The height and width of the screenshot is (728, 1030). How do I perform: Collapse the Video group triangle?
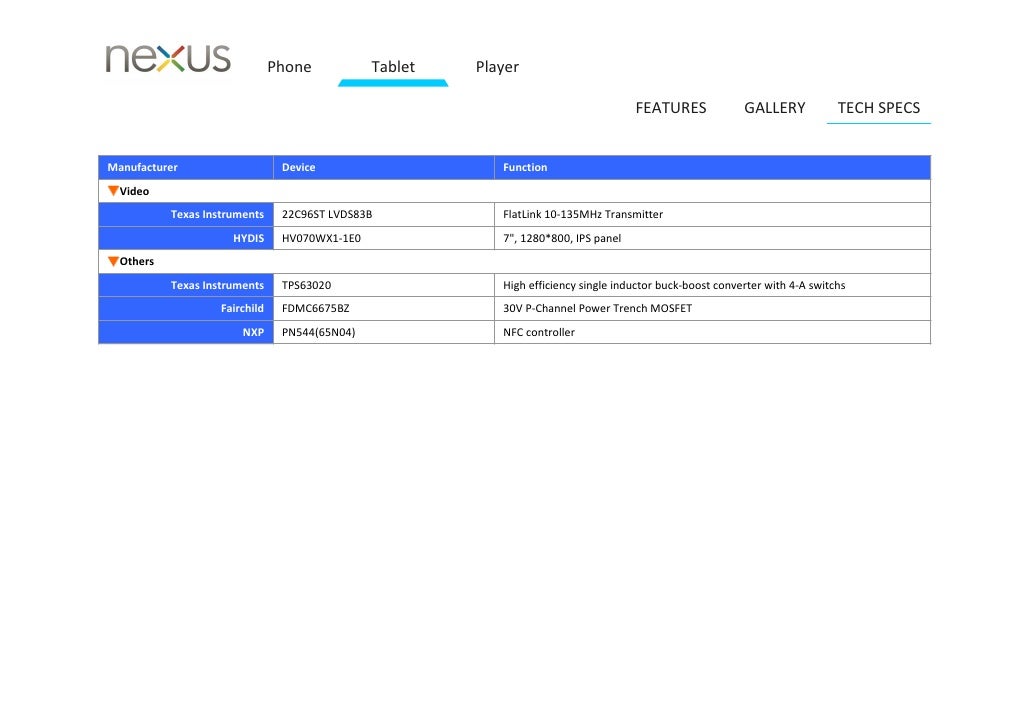pyautogui.click(x=113, y=191)
